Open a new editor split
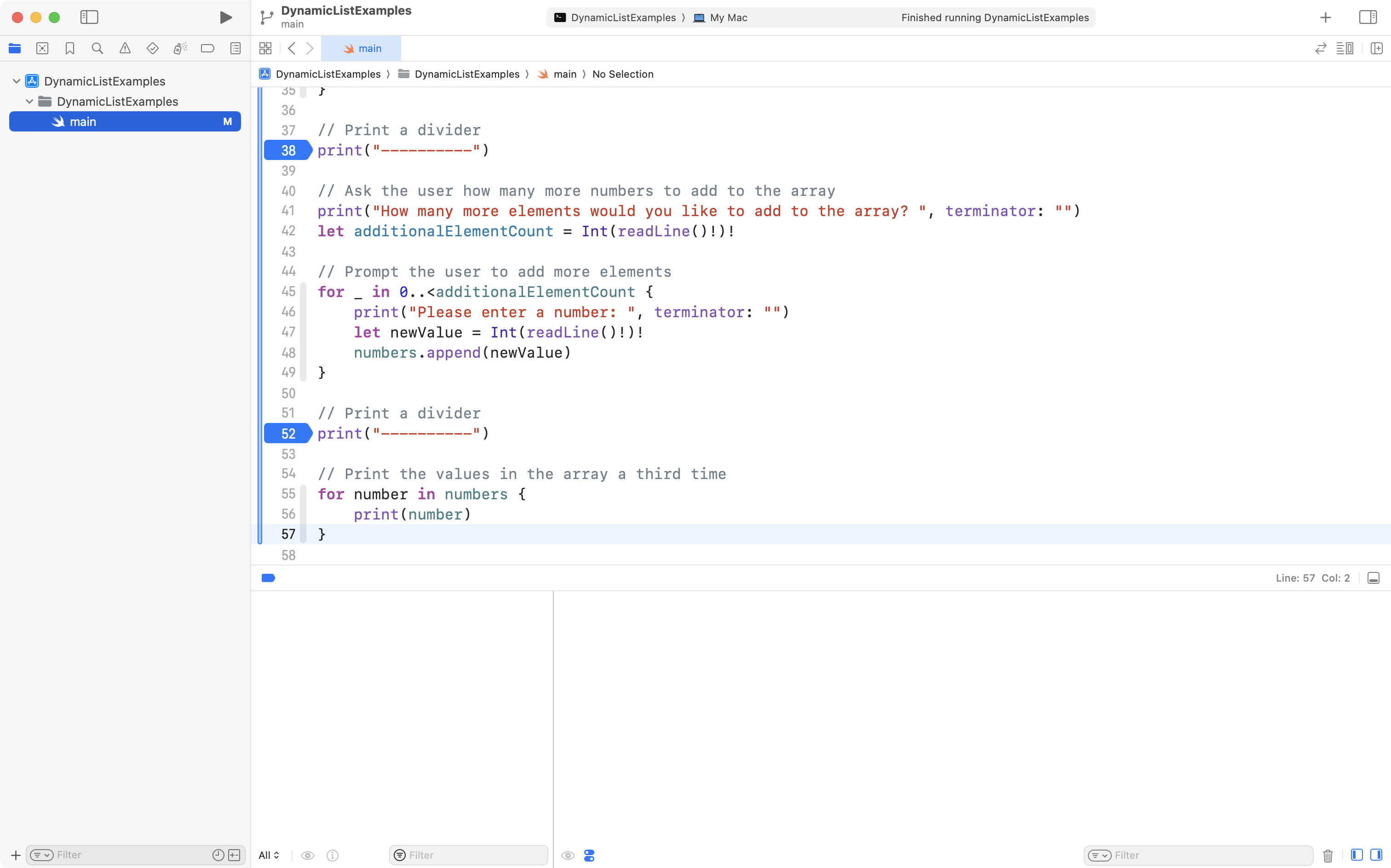 [1377, 48]
